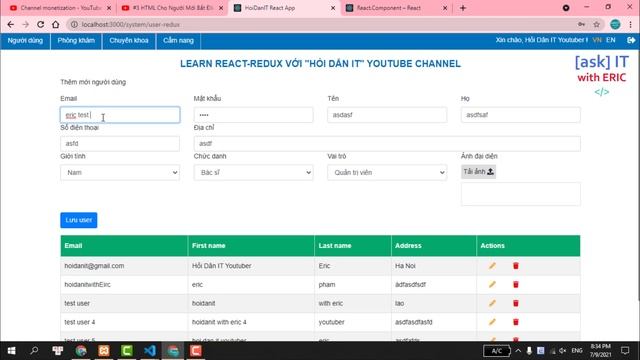The image size is (640, 360).
Task: Edit the test user 4 row with the pencil icon
Action: (492, 322)
